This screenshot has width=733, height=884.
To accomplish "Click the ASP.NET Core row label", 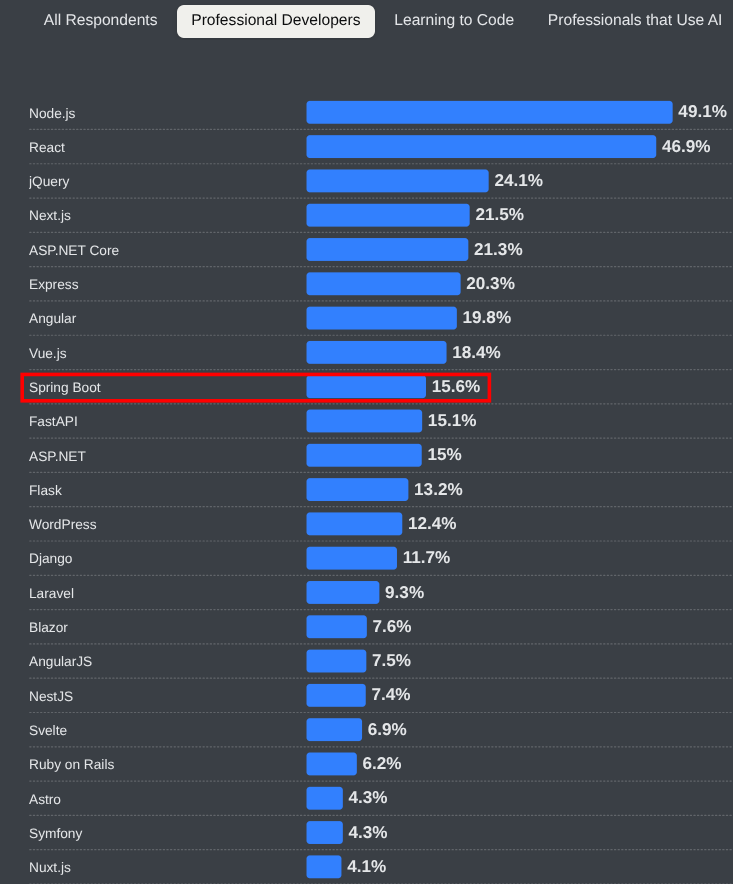I will [x=74, y=250].
